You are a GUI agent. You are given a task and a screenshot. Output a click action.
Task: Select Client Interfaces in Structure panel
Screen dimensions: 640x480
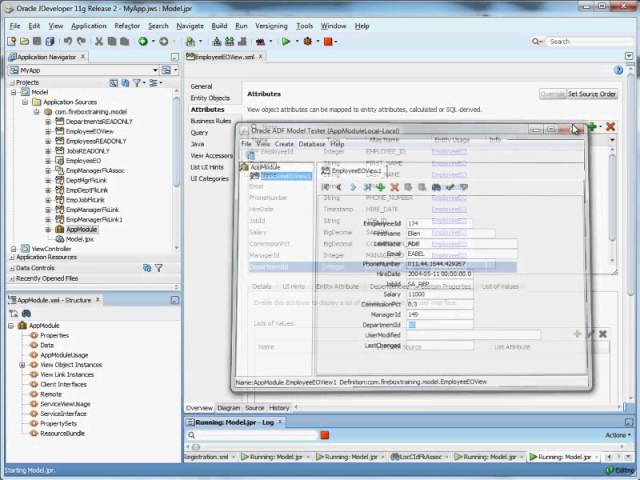point(63,384)
